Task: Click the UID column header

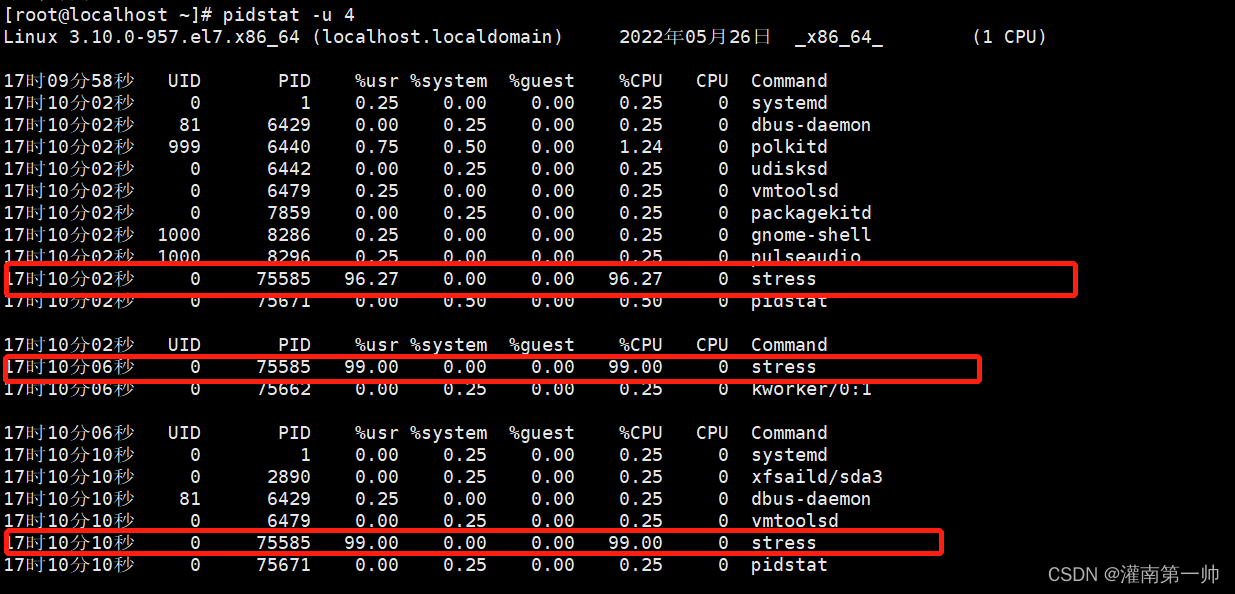Action: [183, 80]
